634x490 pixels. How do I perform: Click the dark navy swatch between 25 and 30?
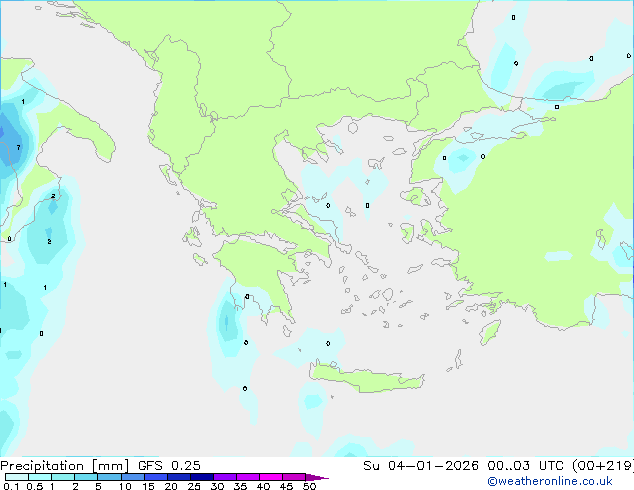(x=201, y=477)
